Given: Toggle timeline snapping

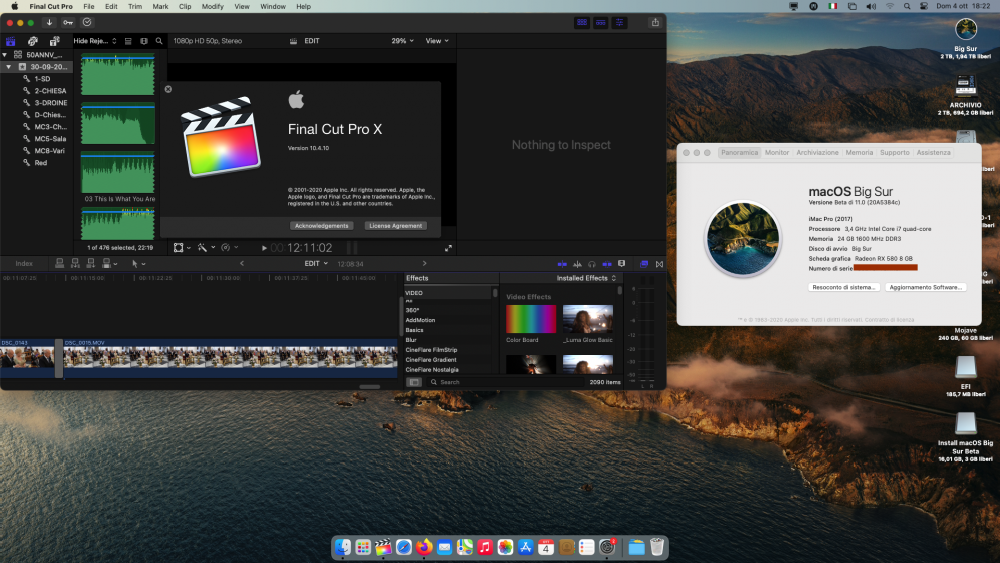Looking at the screenshot, I should tap(607, 264).
